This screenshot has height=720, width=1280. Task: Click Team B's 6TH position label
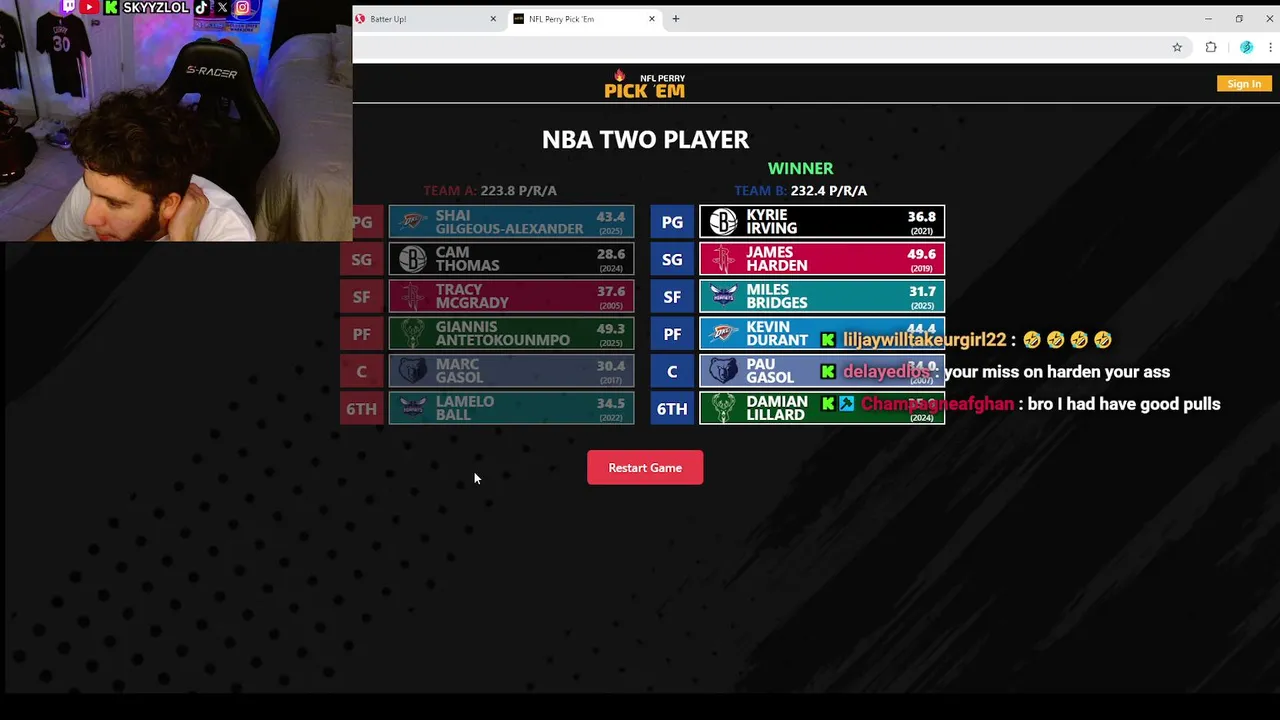click(x=672, y=408)
